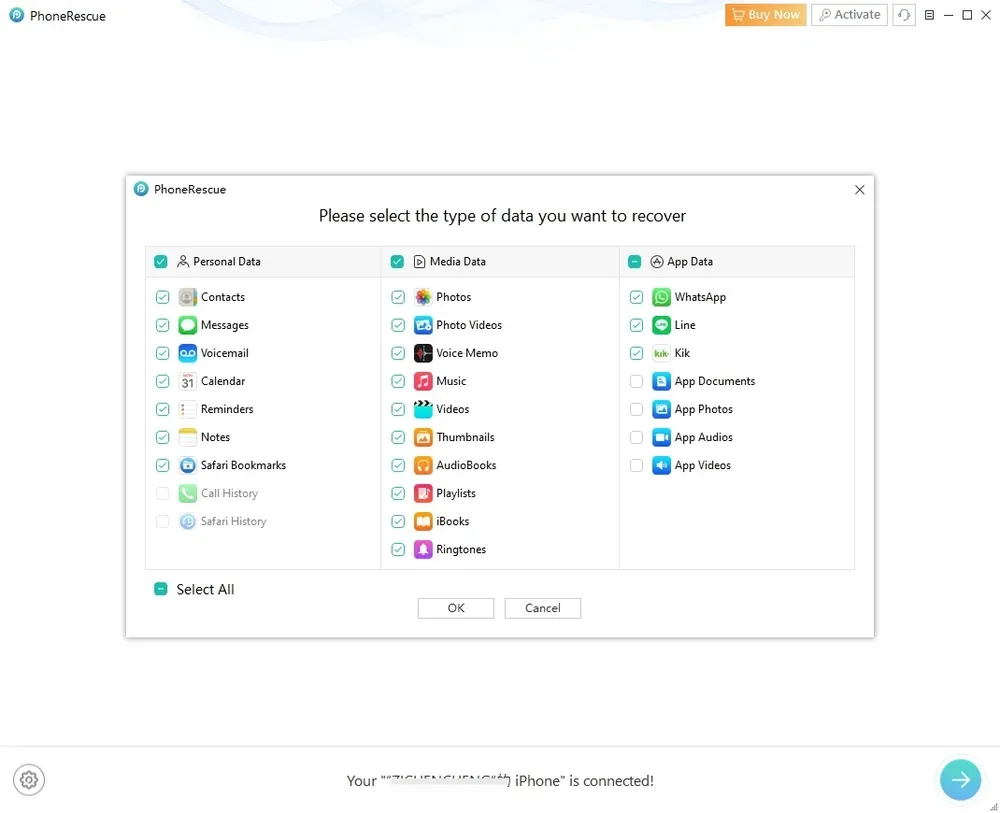Image resolution: width=1000 pixels, height=813 pixels.
Task: Click the Photos flower icon
Action: pos(423,297)
